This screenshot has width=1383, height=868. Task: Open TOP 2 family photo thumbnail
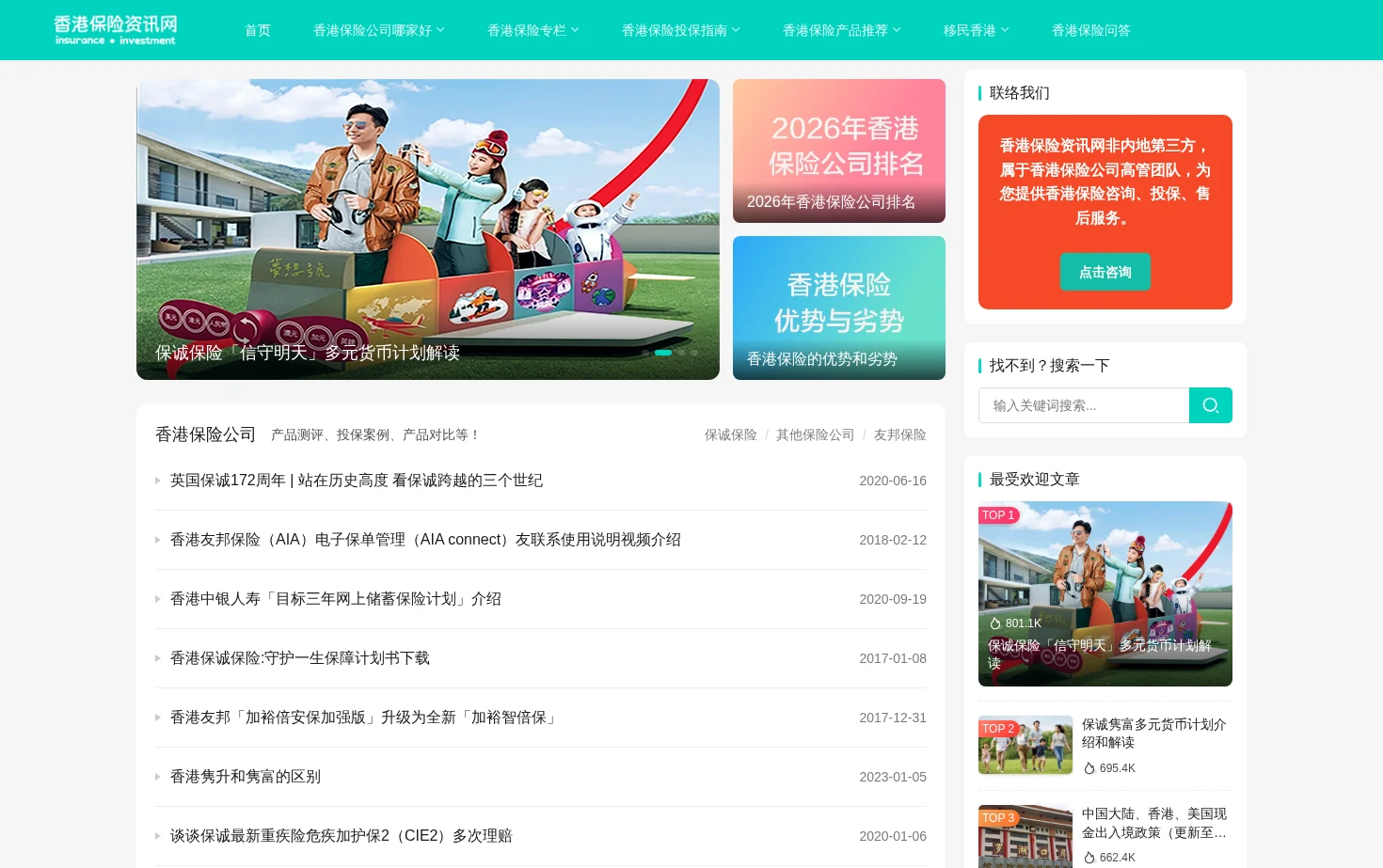pos(1025,745)
